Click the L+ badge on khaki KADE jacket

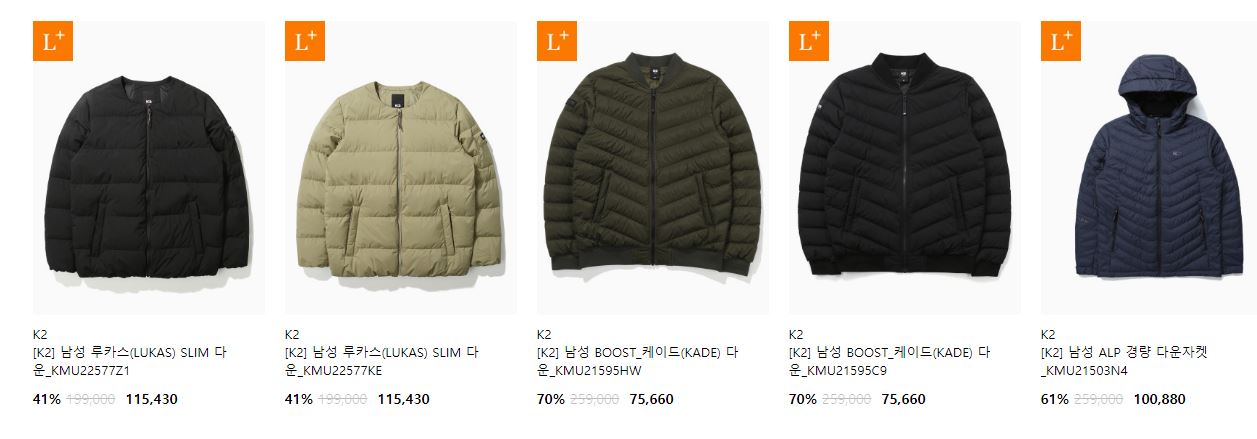click(557, 41)
